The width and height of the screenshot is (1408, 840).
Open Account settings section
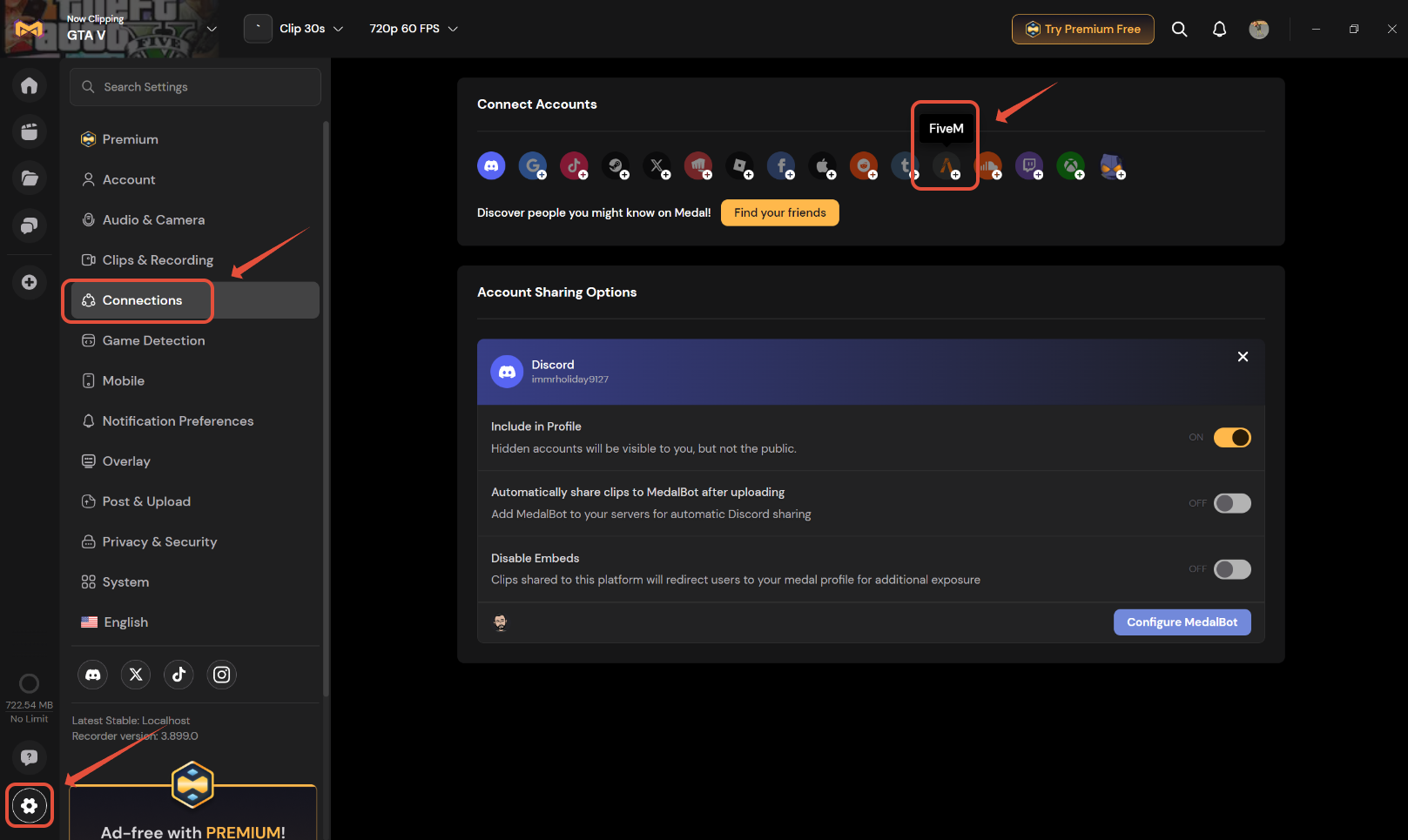coord(195,179)
